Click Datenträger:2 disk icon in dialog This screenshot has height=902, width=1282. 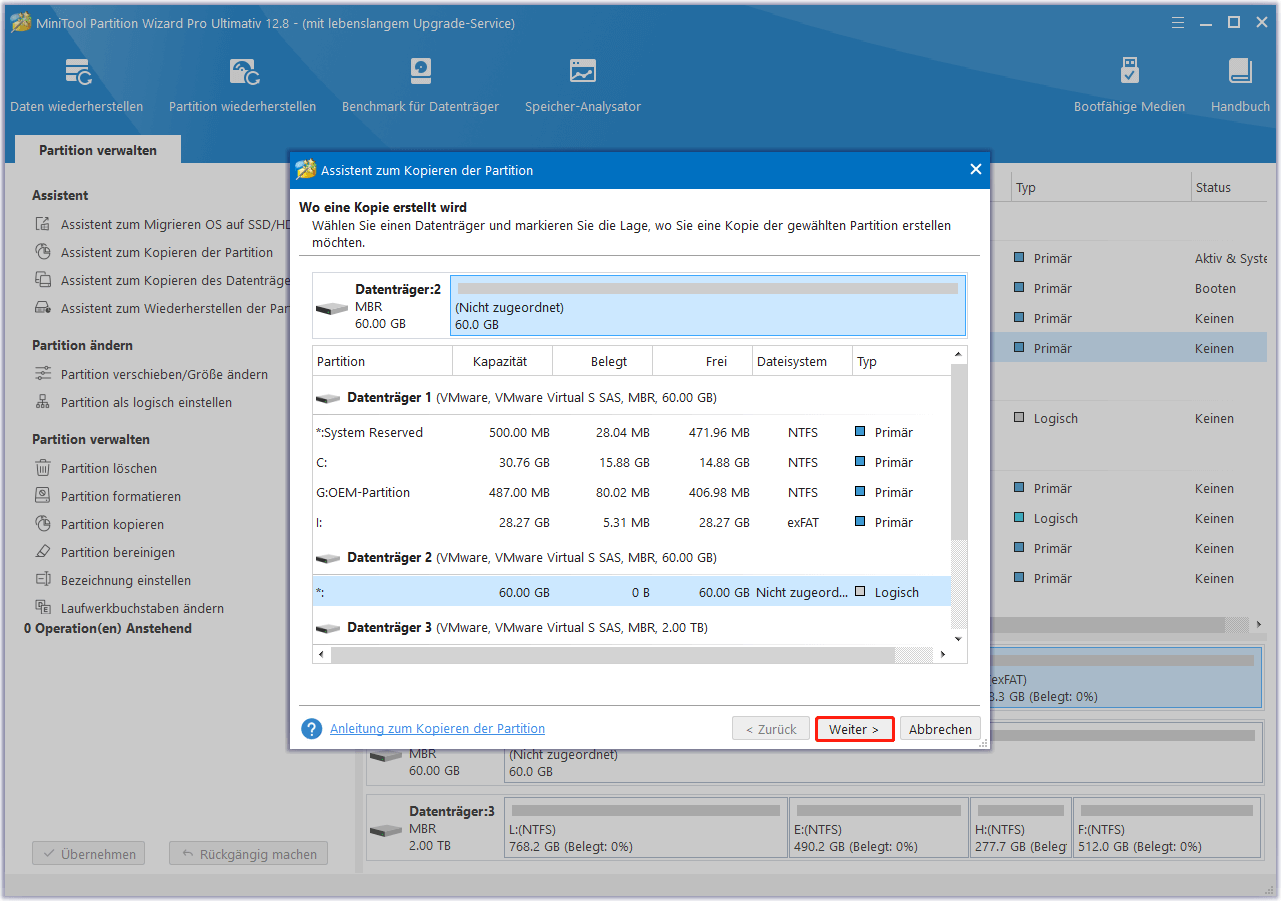point(332,308)
